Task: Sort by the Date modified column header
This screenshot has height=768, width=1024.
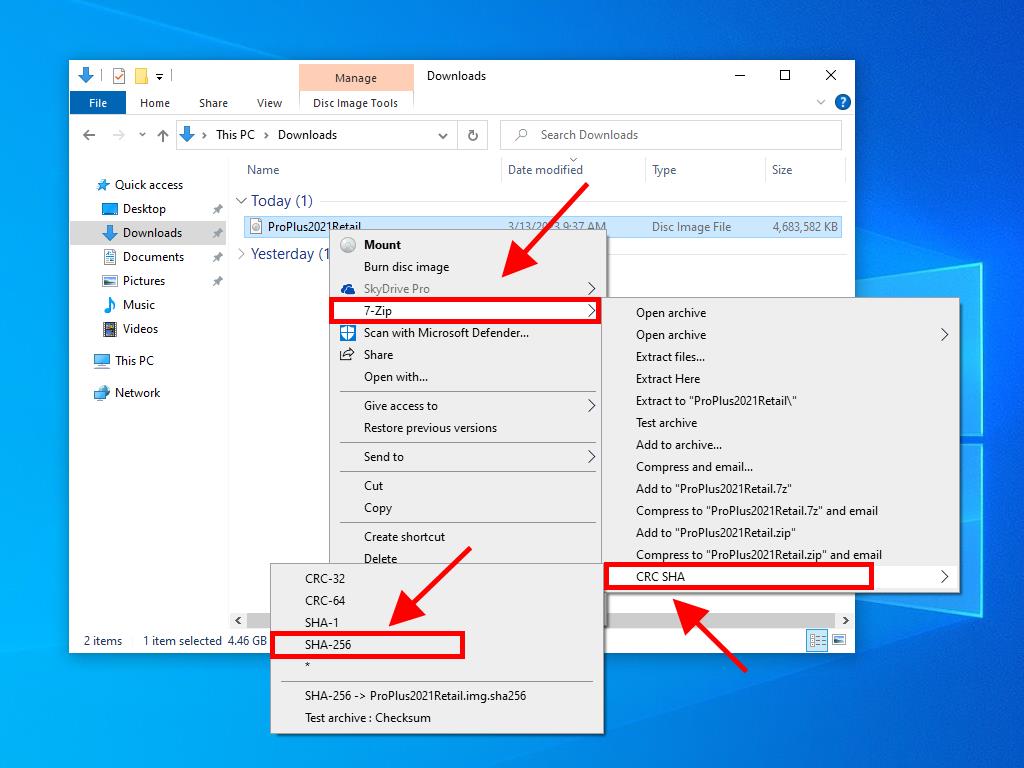Action: pyautogui.click(x=545, y=170)
